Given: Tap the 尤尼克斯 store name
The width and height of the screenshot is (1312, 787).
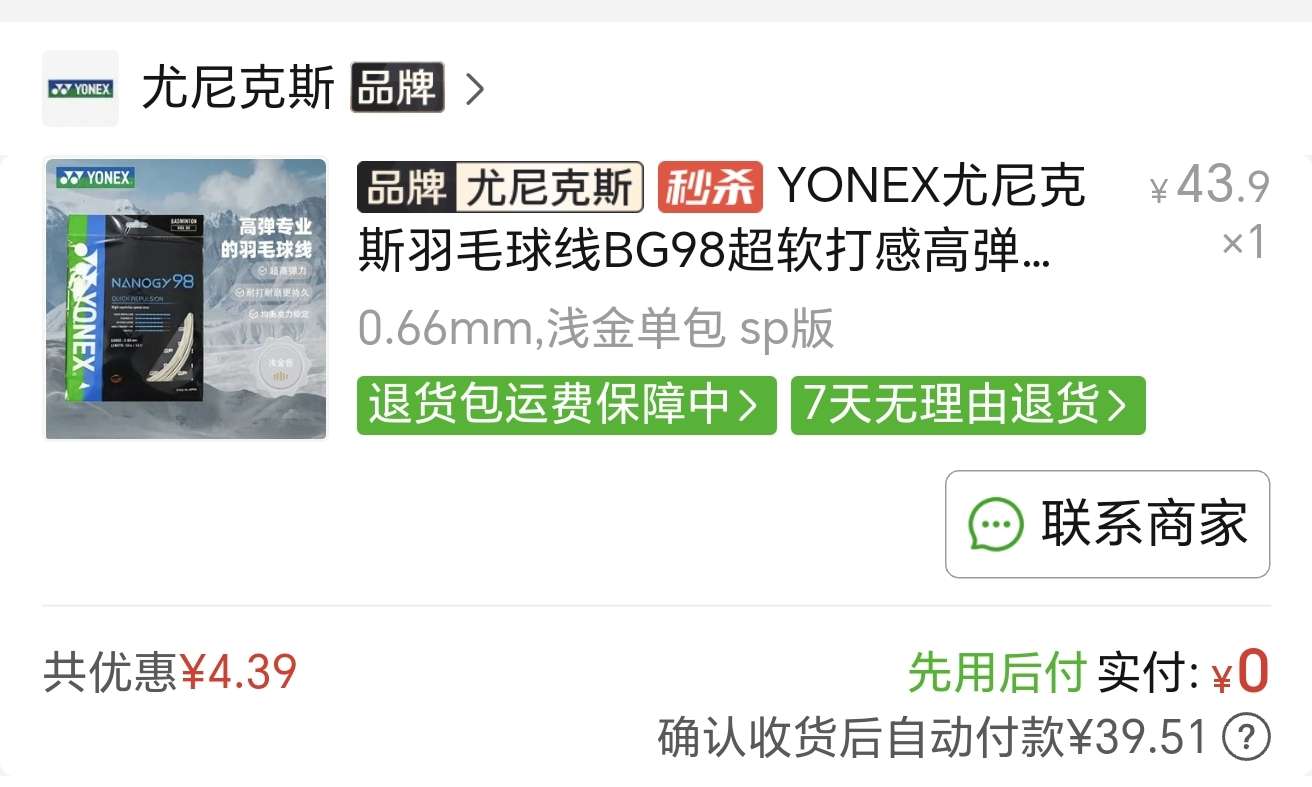Looking at the screenshot, I should 238,88.
